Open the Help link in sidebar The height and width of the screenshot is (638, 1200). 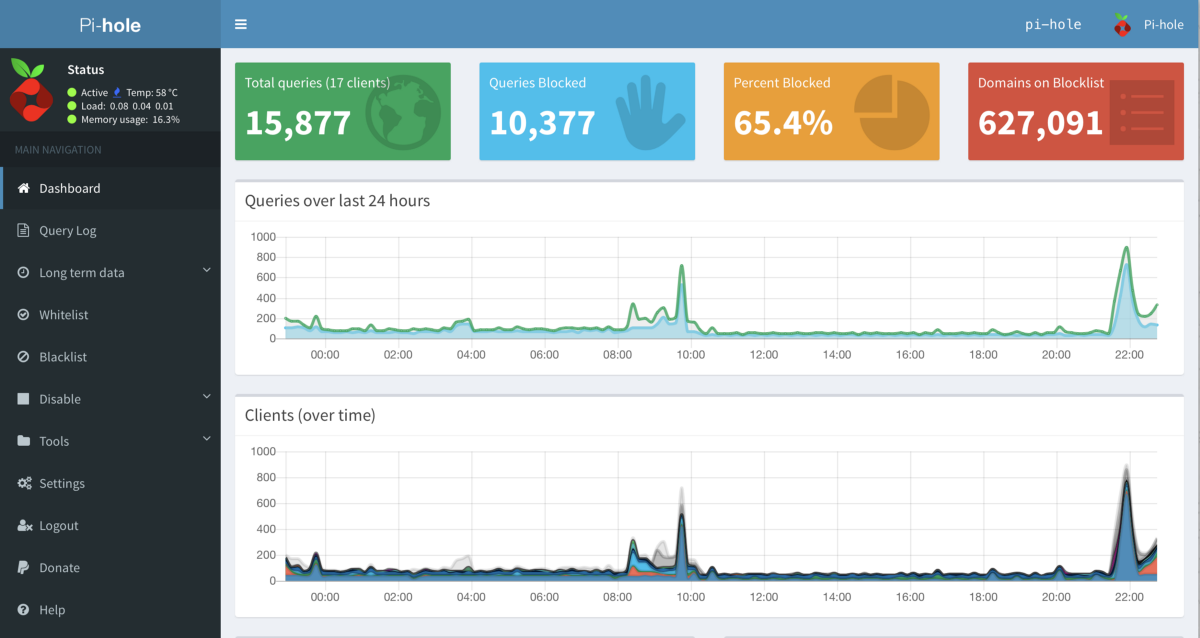[110, 609]
